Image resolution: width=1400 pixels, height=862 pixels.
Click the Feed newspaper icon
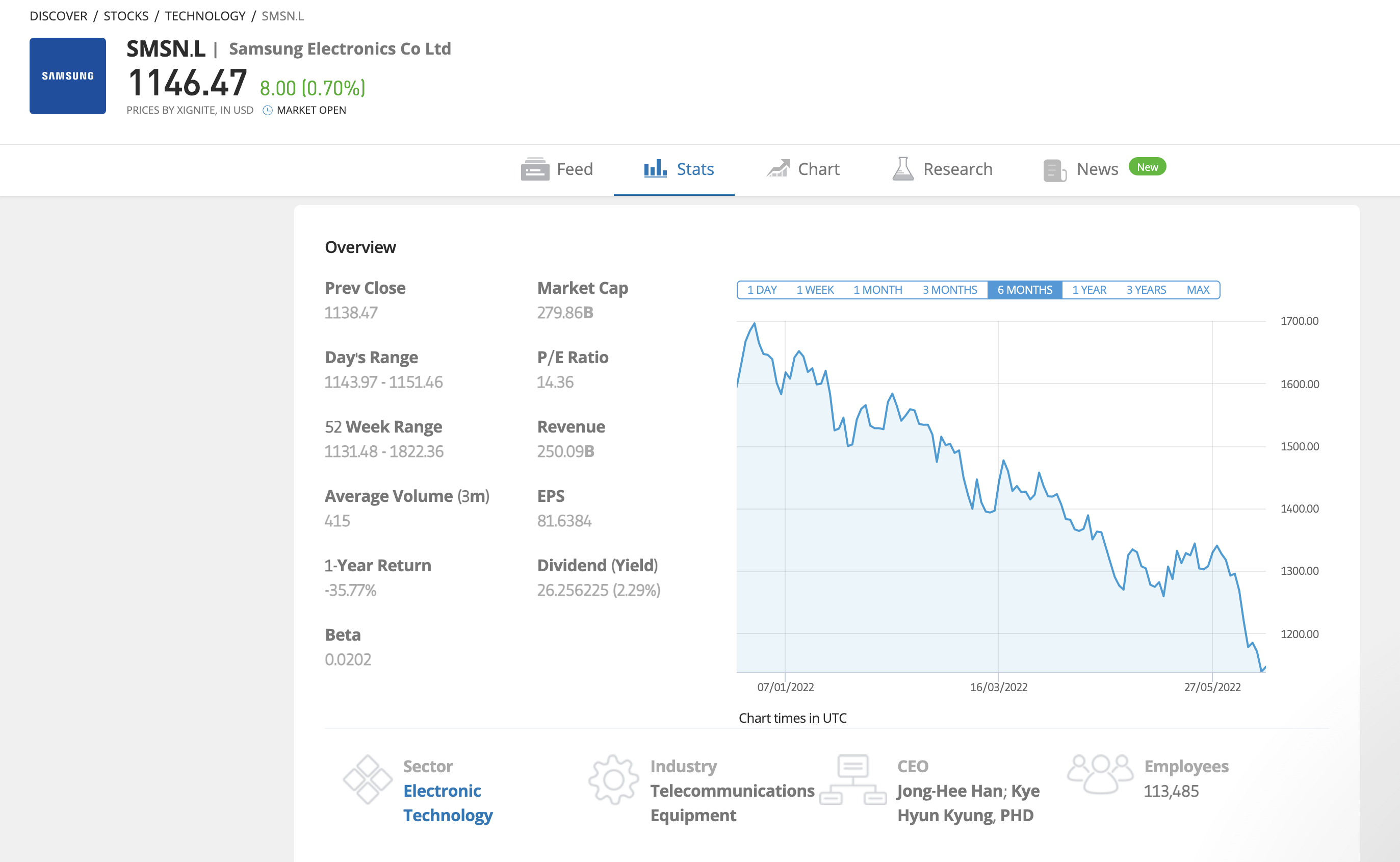534,169
